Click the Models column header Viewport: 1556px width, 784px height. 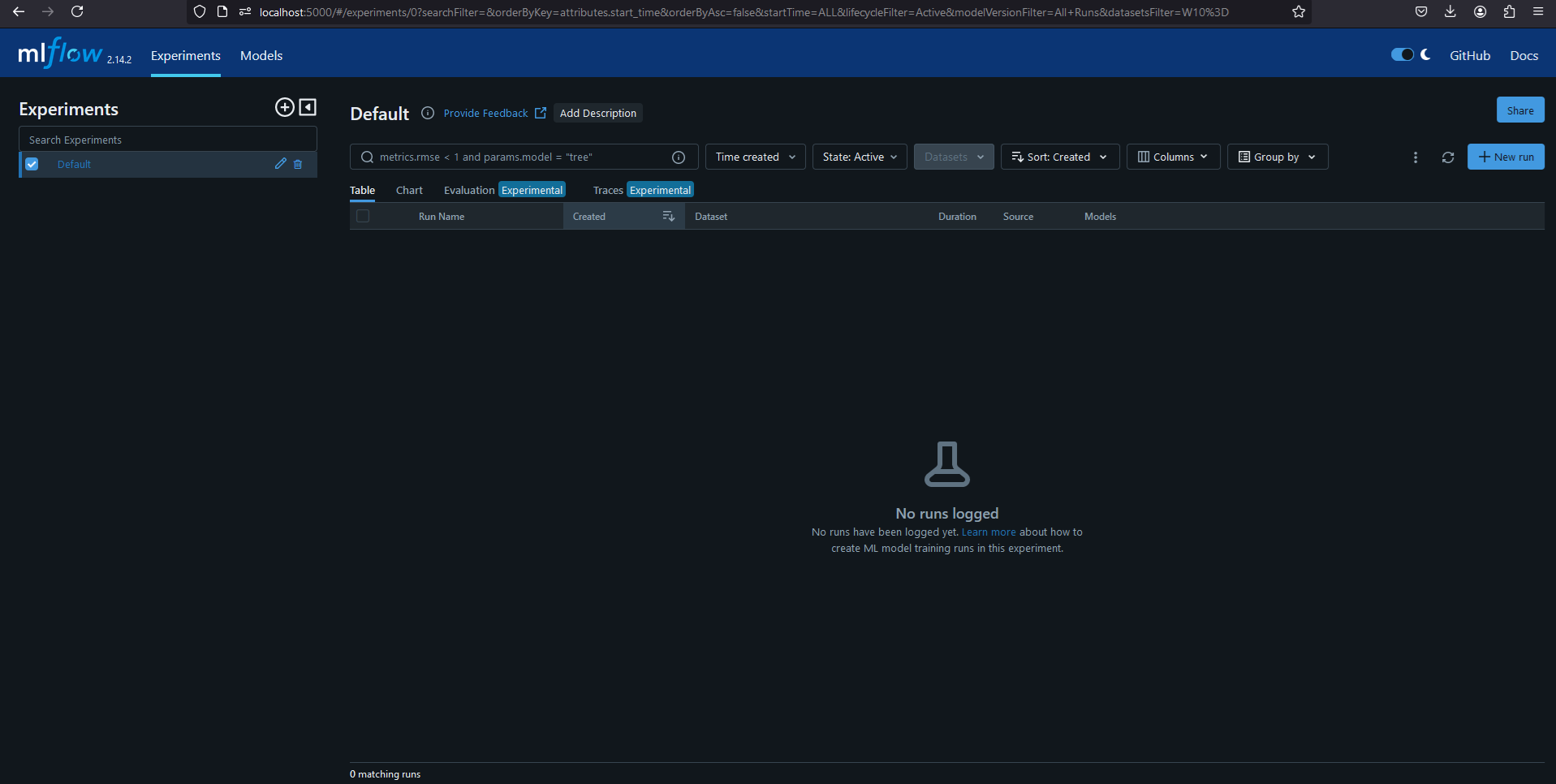[1100, 217]
